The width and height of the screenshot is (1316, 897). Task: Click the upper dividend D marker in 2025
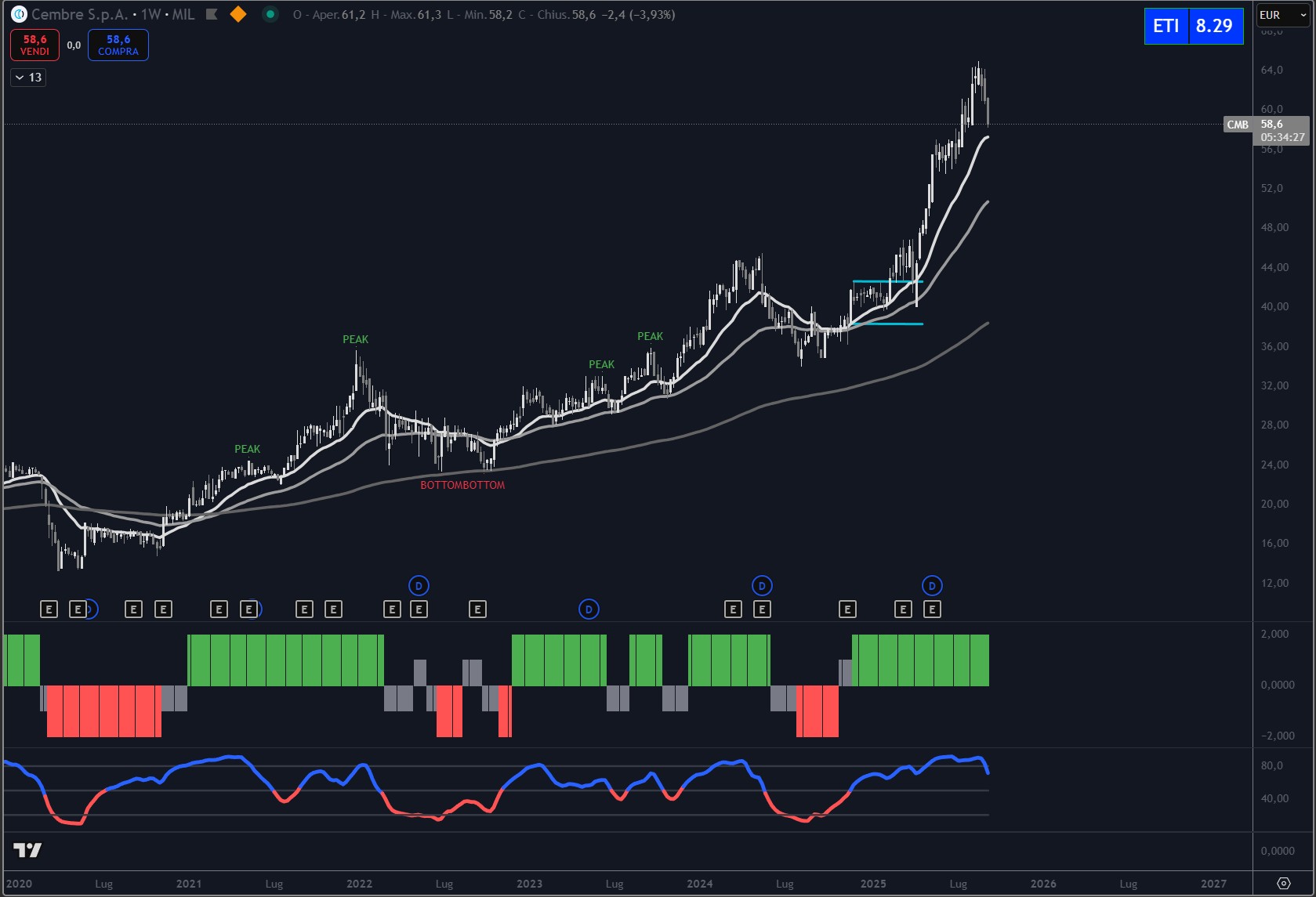[932, 586]
